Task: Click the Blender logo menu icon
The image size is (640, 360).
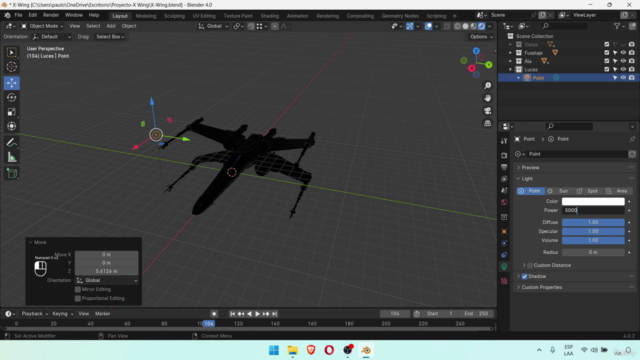Action: point(7,15)
